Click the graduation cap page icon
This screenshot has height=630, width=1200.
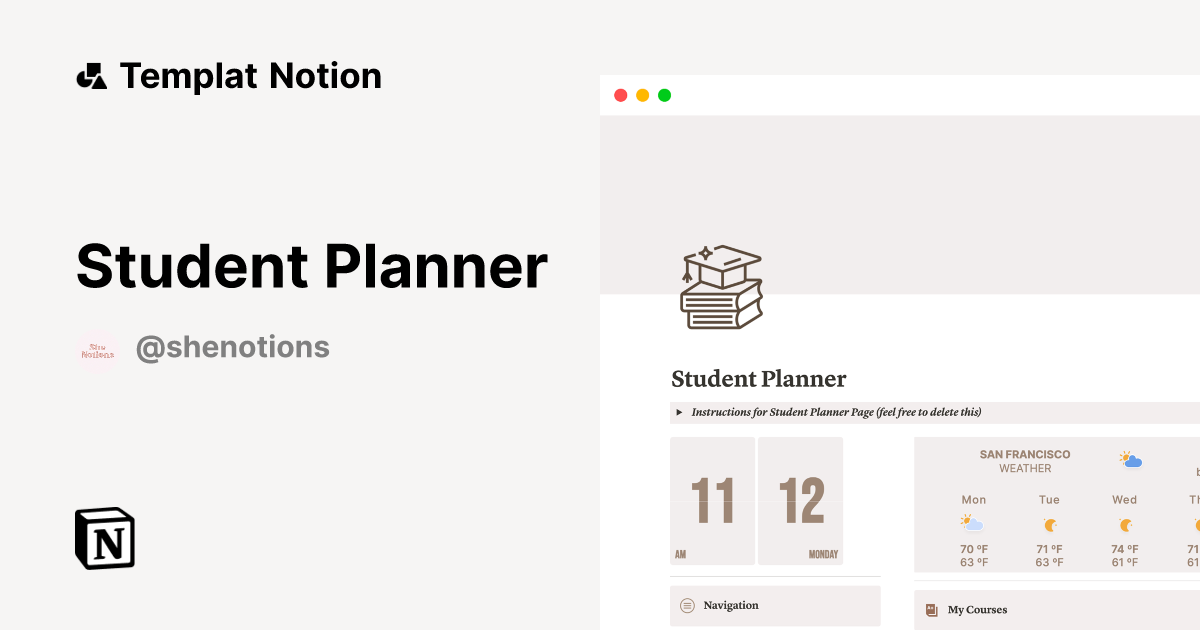(721, 286)
